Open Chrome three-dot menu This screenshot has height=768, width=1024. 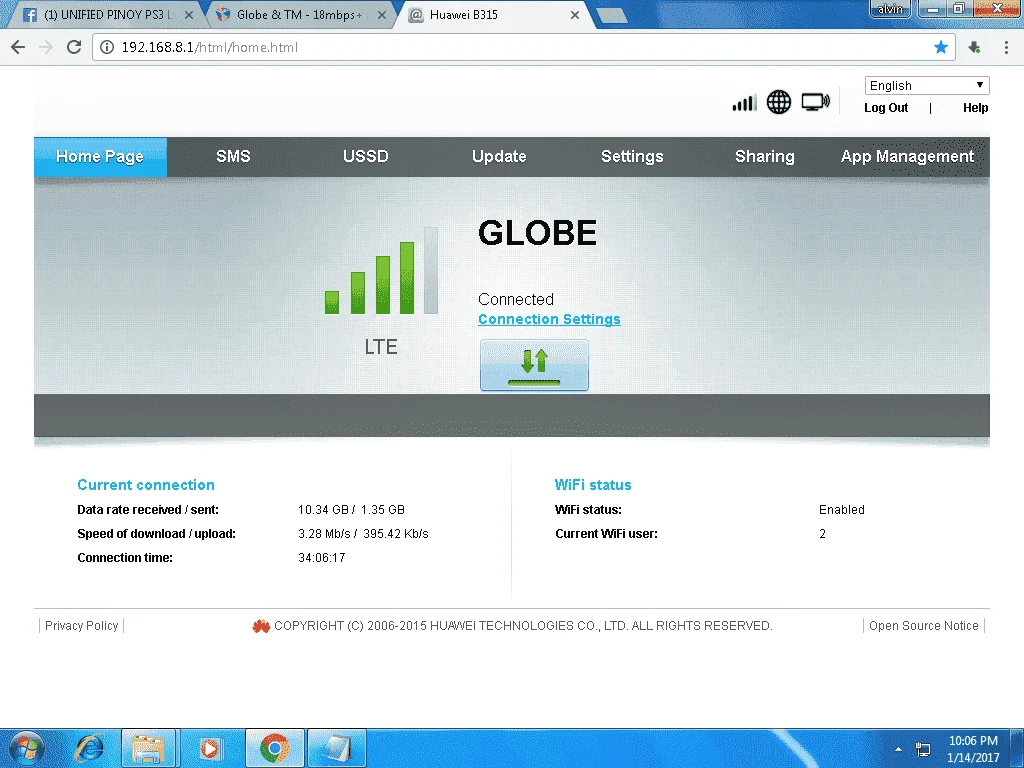click(x=1006, y=47)
